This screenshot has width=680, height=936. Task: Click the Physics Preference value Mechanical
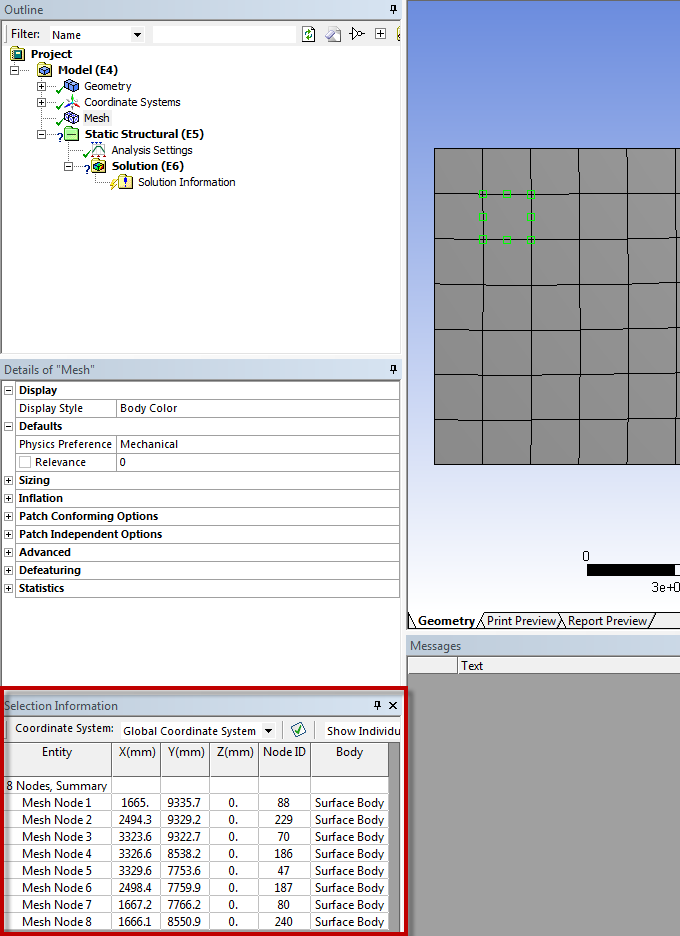pos(257,444)
